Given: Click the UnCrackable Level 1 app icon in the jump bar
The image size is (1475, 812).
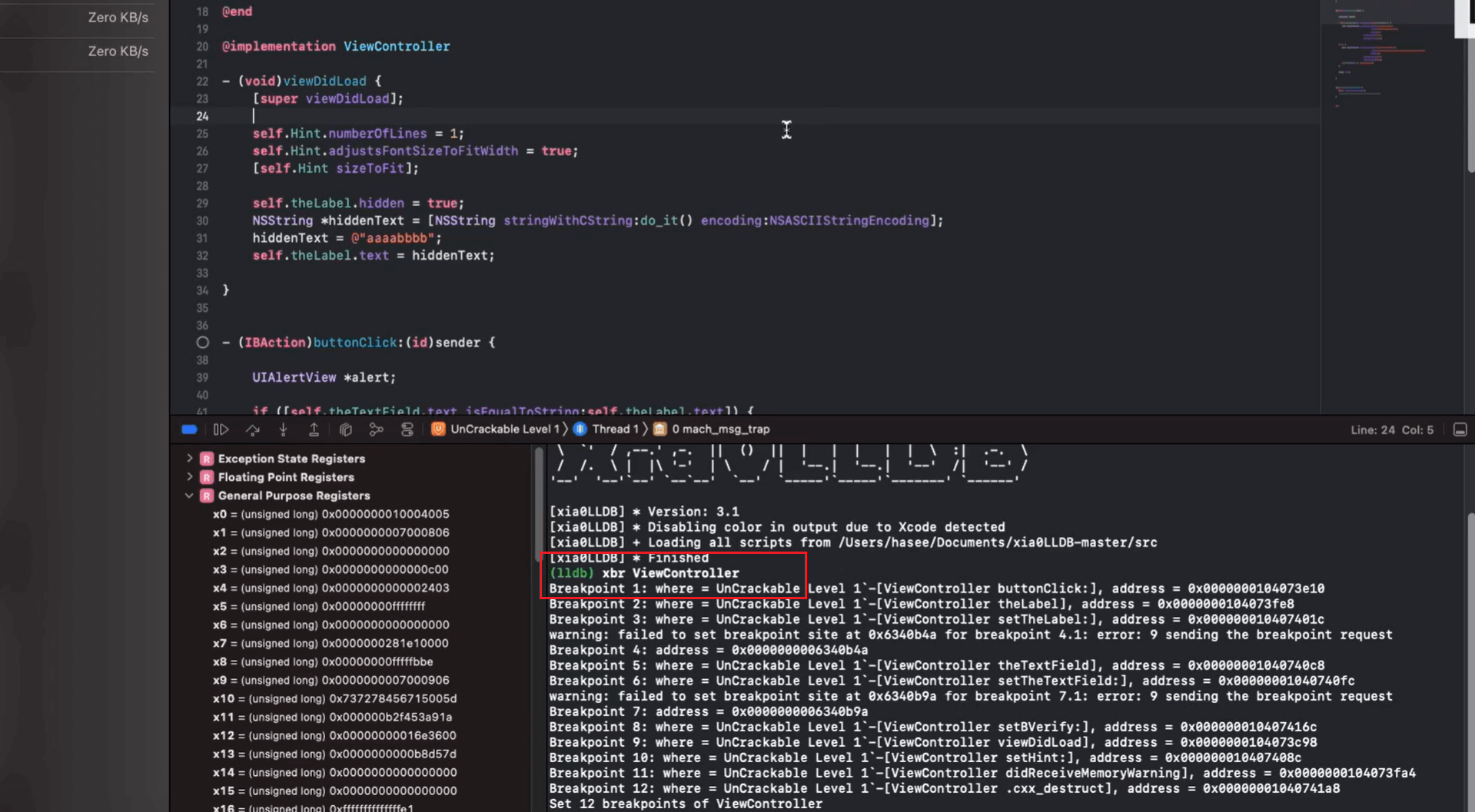Looking at the screenshot, I should coord(438,429).
